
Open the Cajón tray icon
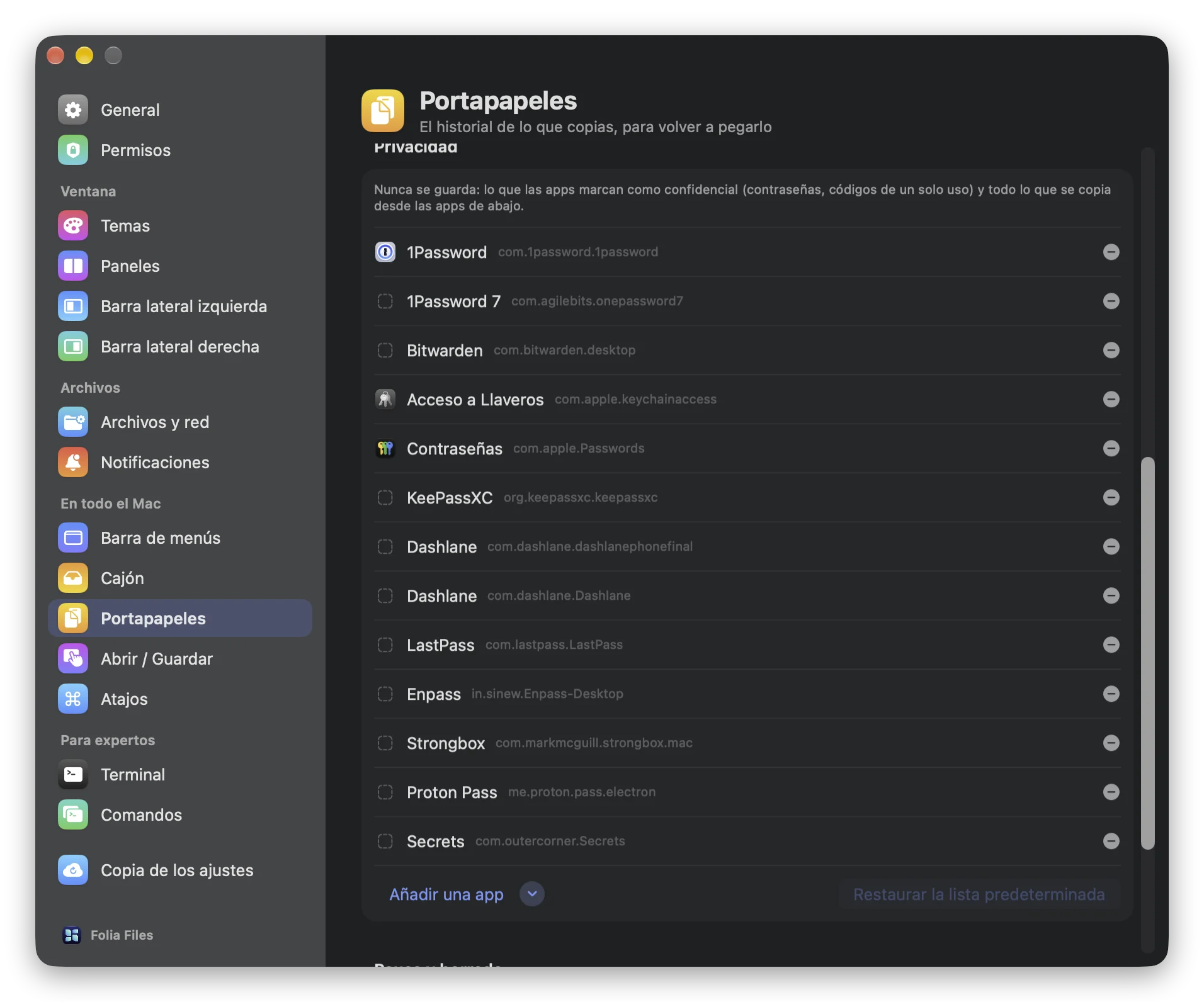click(73, 578)
